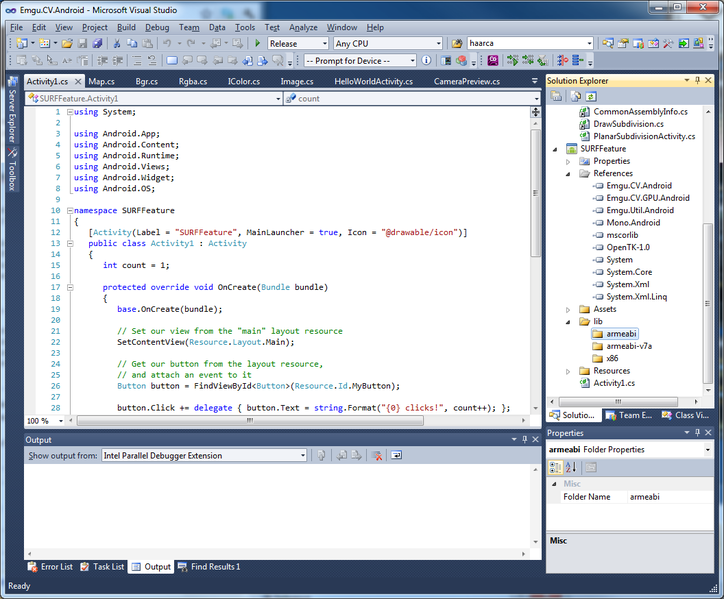Click the code editor vertical scrollbar thumb
Image resolution: width=724 pixels, height=599 pixels.
tap(535, 193)
